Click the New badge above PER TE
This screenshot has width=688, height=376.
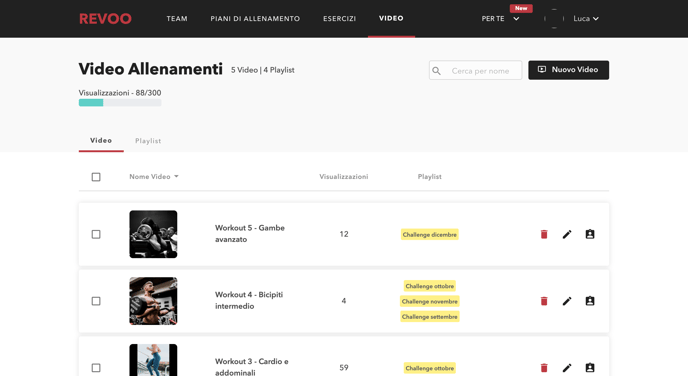(521, 8)
